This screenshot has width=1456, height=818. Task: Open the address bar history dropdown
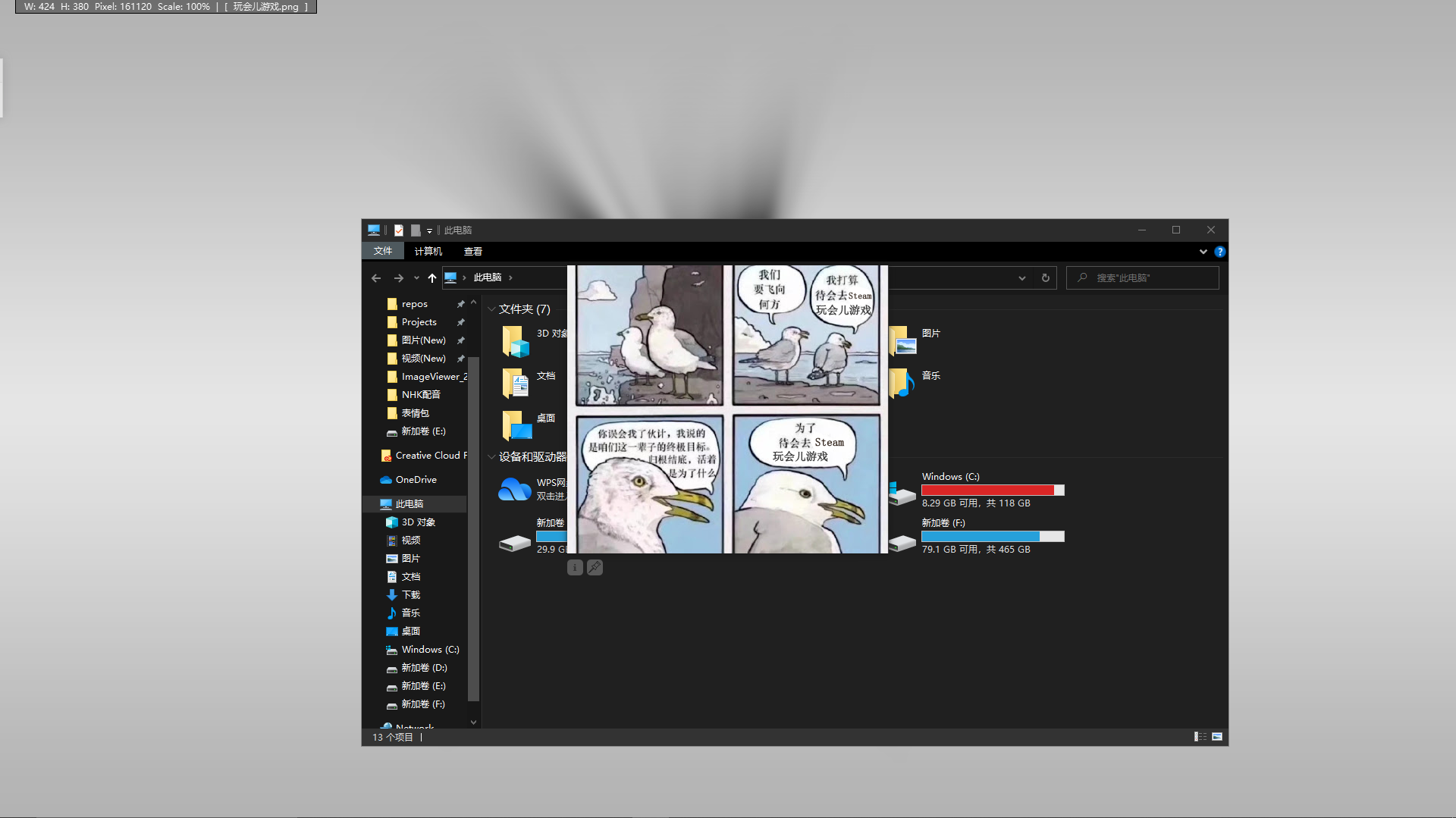1022,278
